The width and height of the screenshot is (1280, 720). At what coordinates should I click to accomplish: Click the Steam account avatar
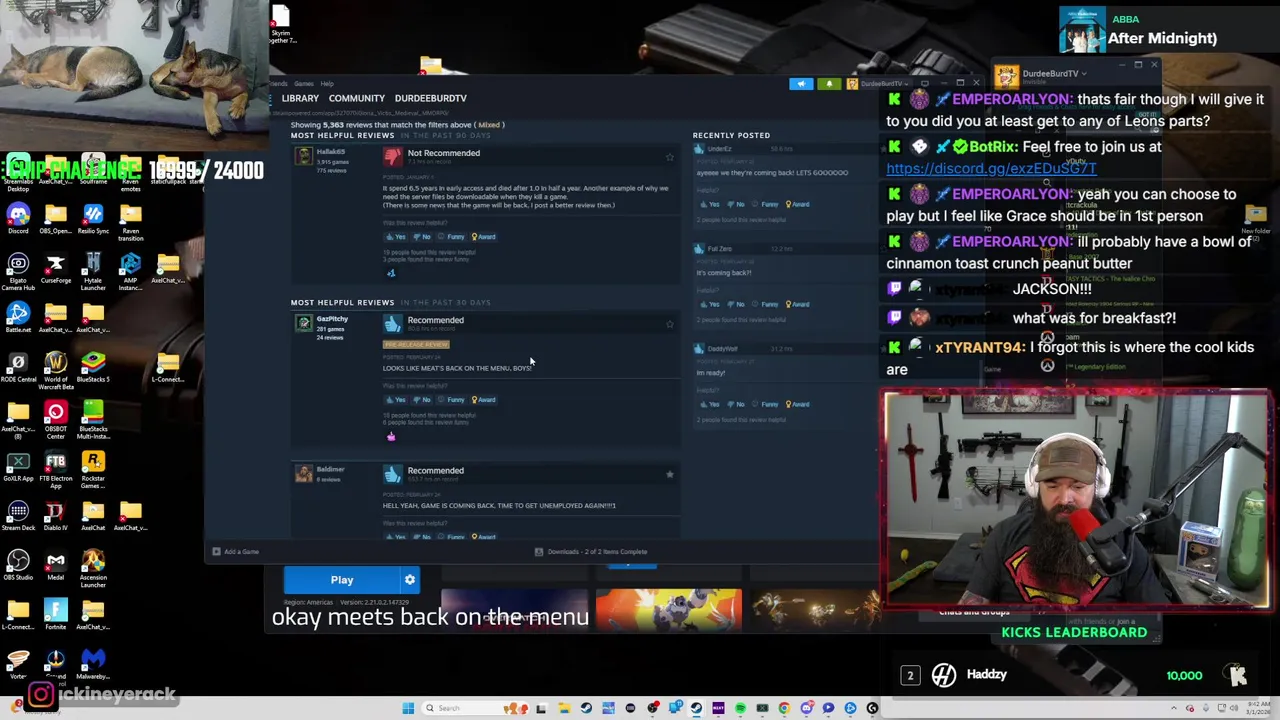[x=852, y=84]
